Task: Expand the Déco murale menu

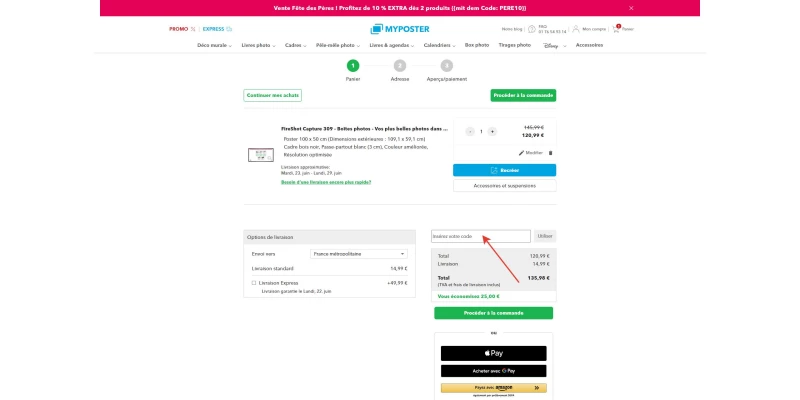Action: [214, 45]
